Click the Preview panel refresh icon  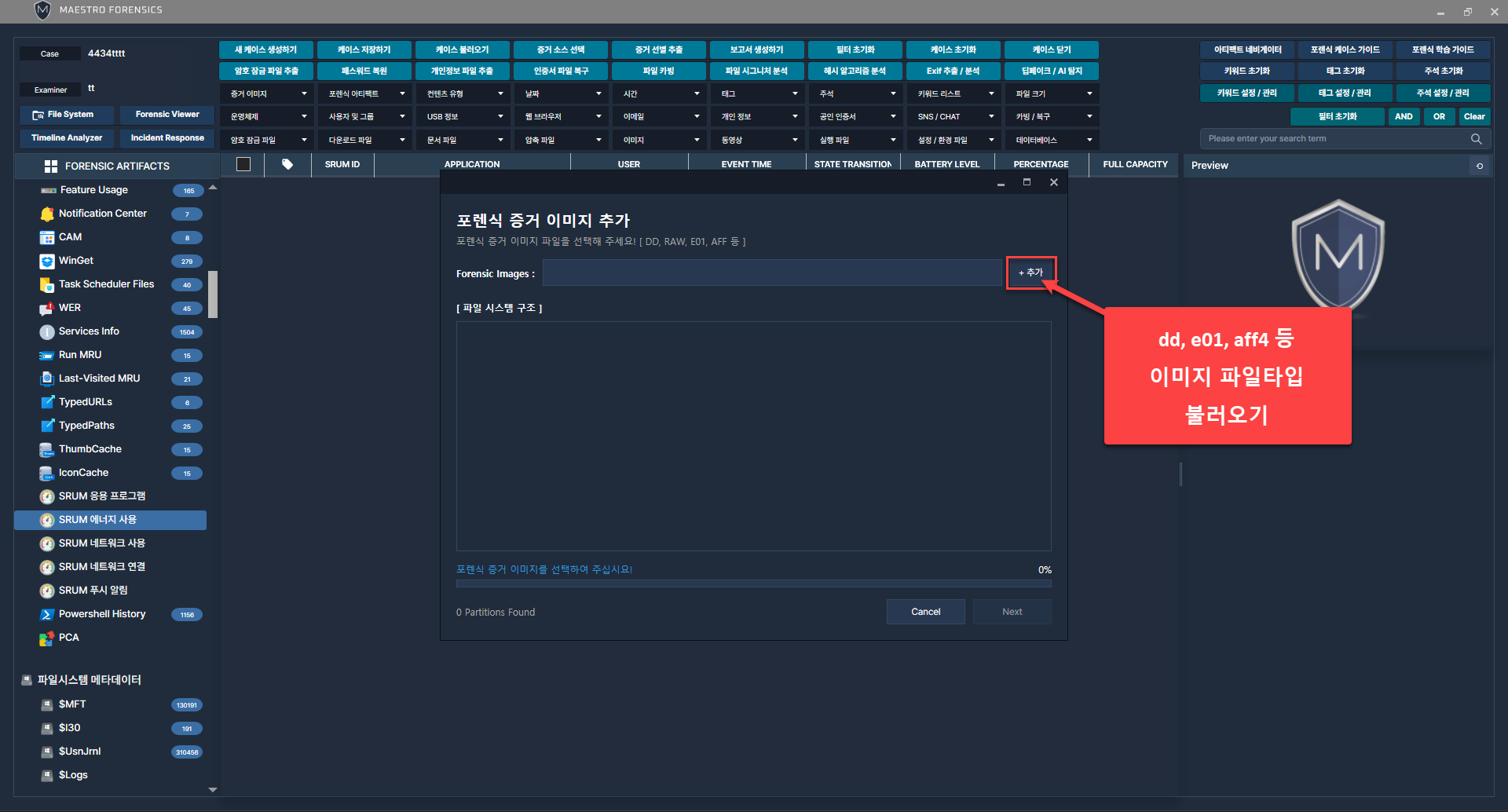click(1480, 166)
